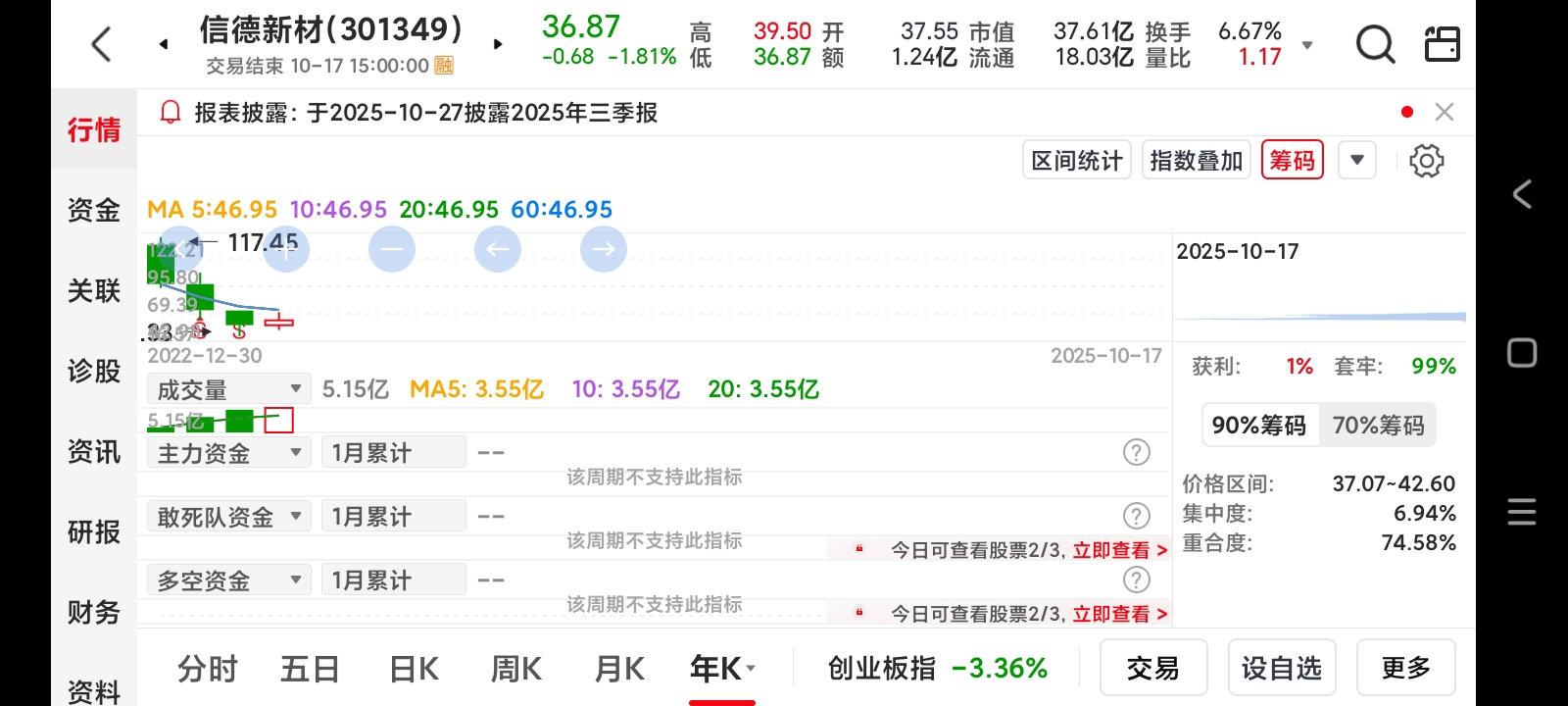Viewport: 1568px width, 706px height.
Task: Open 创业板指 index quote
Action: coord(937,669)
